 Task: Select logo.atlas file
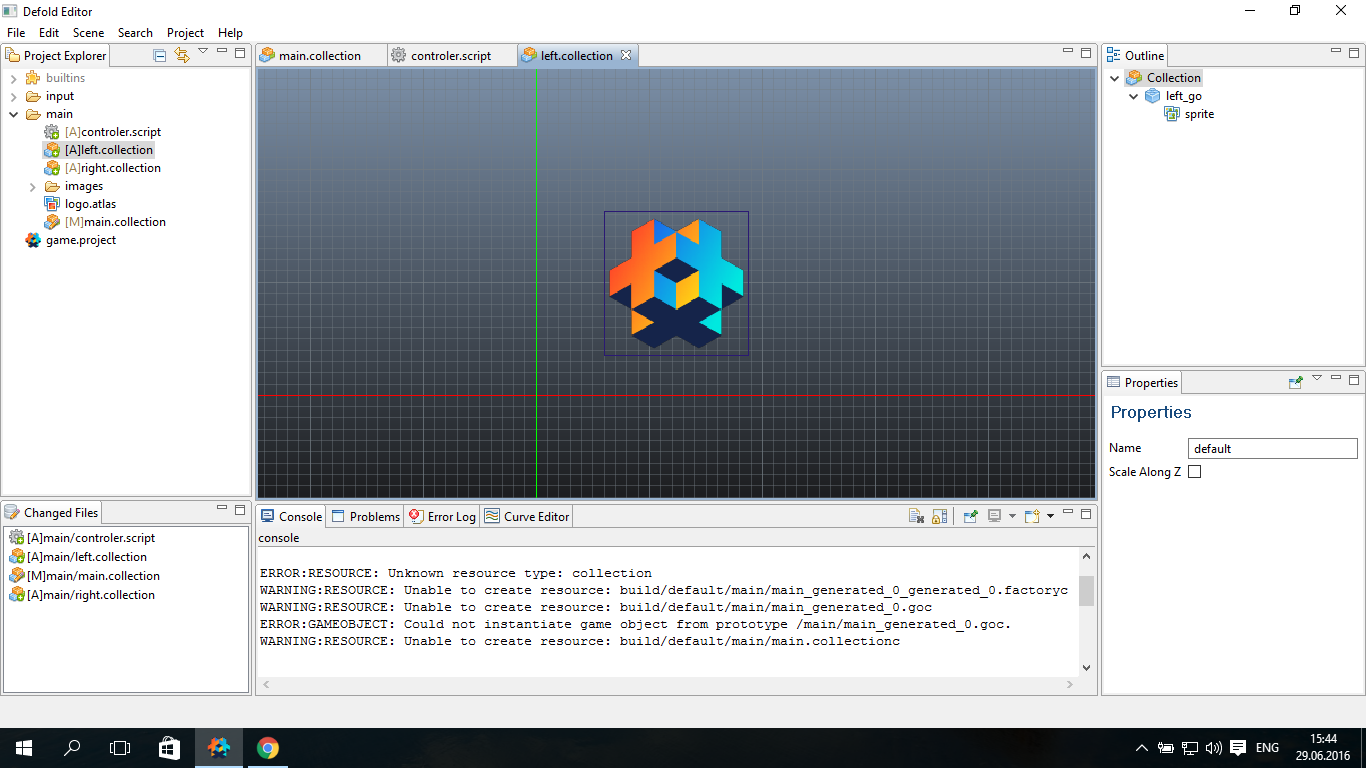[90, 204]
